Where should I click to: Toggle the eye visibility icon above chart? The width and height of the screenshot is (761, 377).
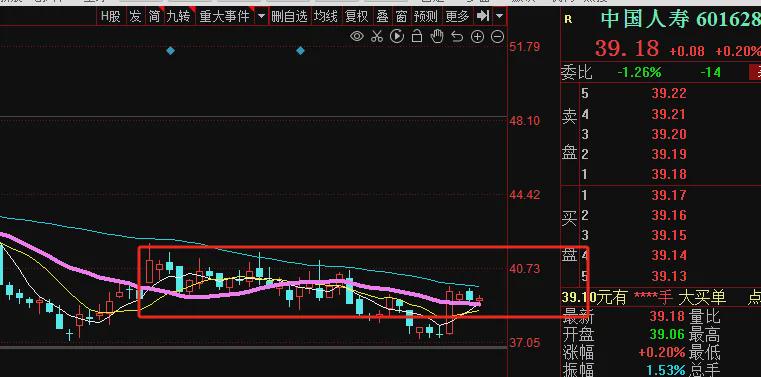click(357, 36)
